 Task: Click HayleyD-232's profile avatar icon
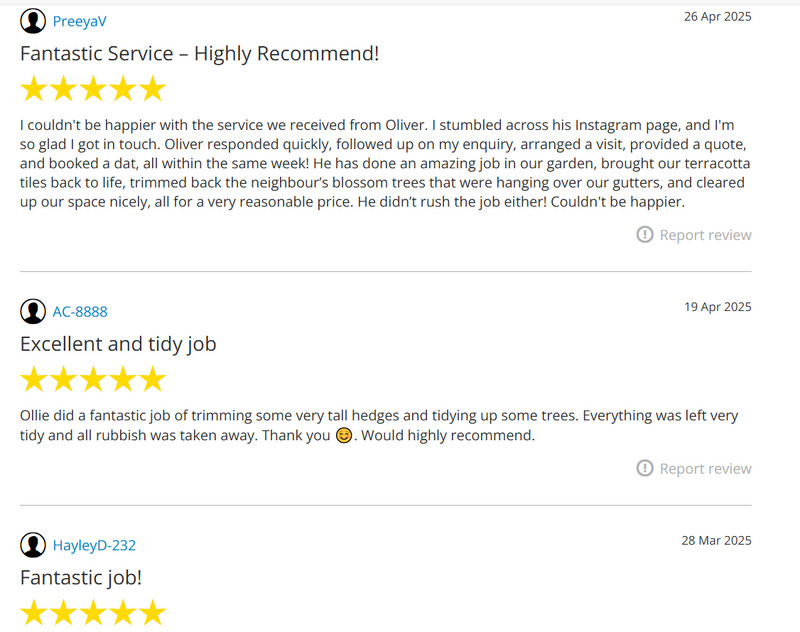point(33,545)
